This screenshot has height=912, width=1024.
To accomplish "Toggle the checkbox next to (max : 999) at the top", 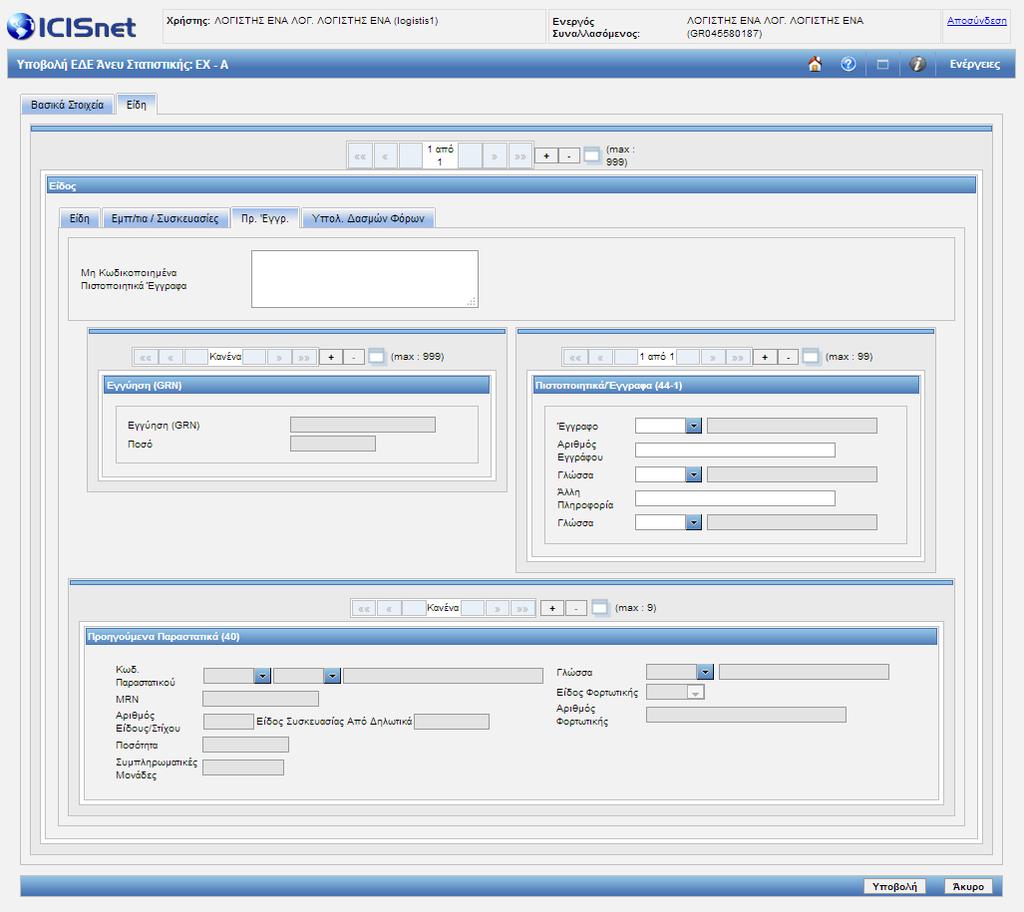I will pos(591,155).
